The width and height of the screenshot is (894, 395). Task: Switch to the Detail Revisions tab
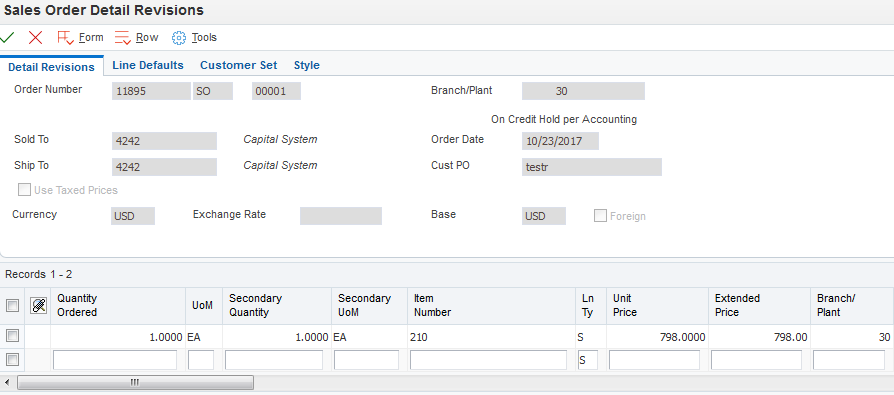51,67
